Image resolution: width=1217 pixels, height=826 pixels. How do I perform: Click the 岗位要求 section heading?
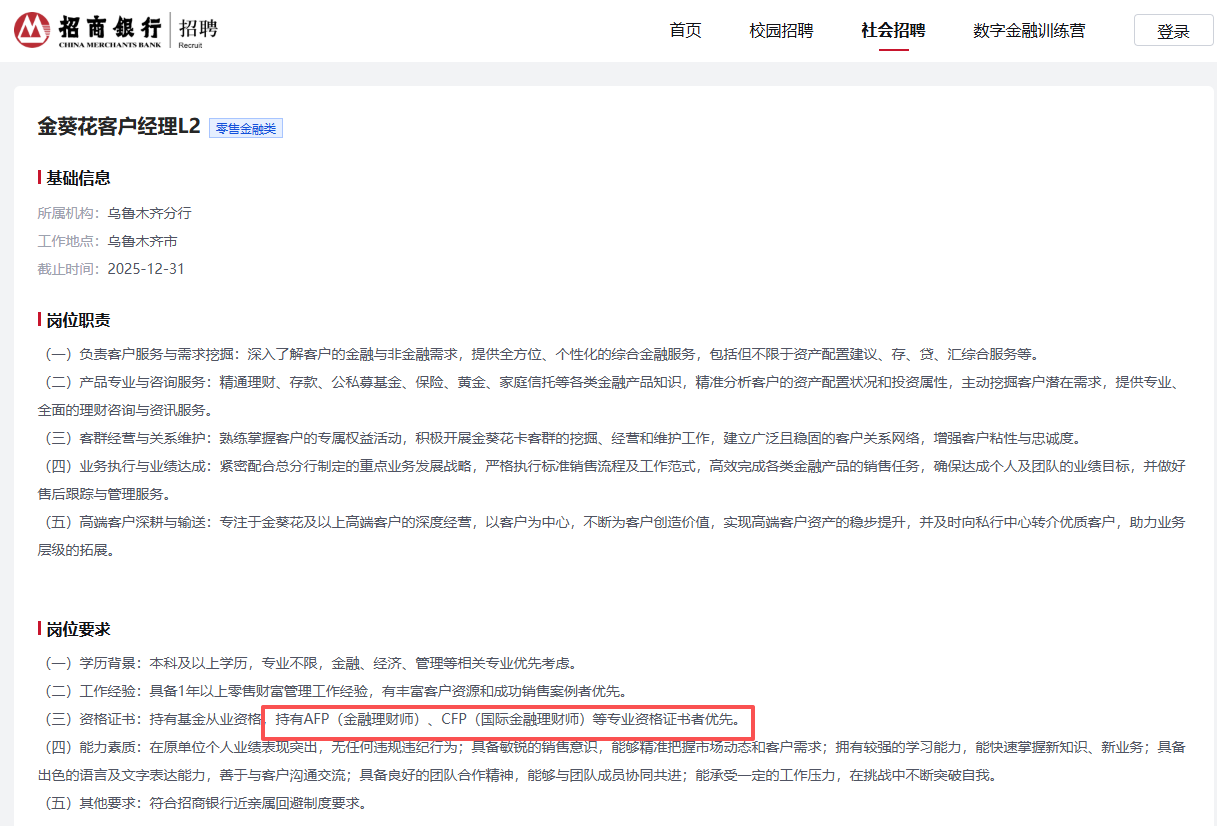pos(78,629)
